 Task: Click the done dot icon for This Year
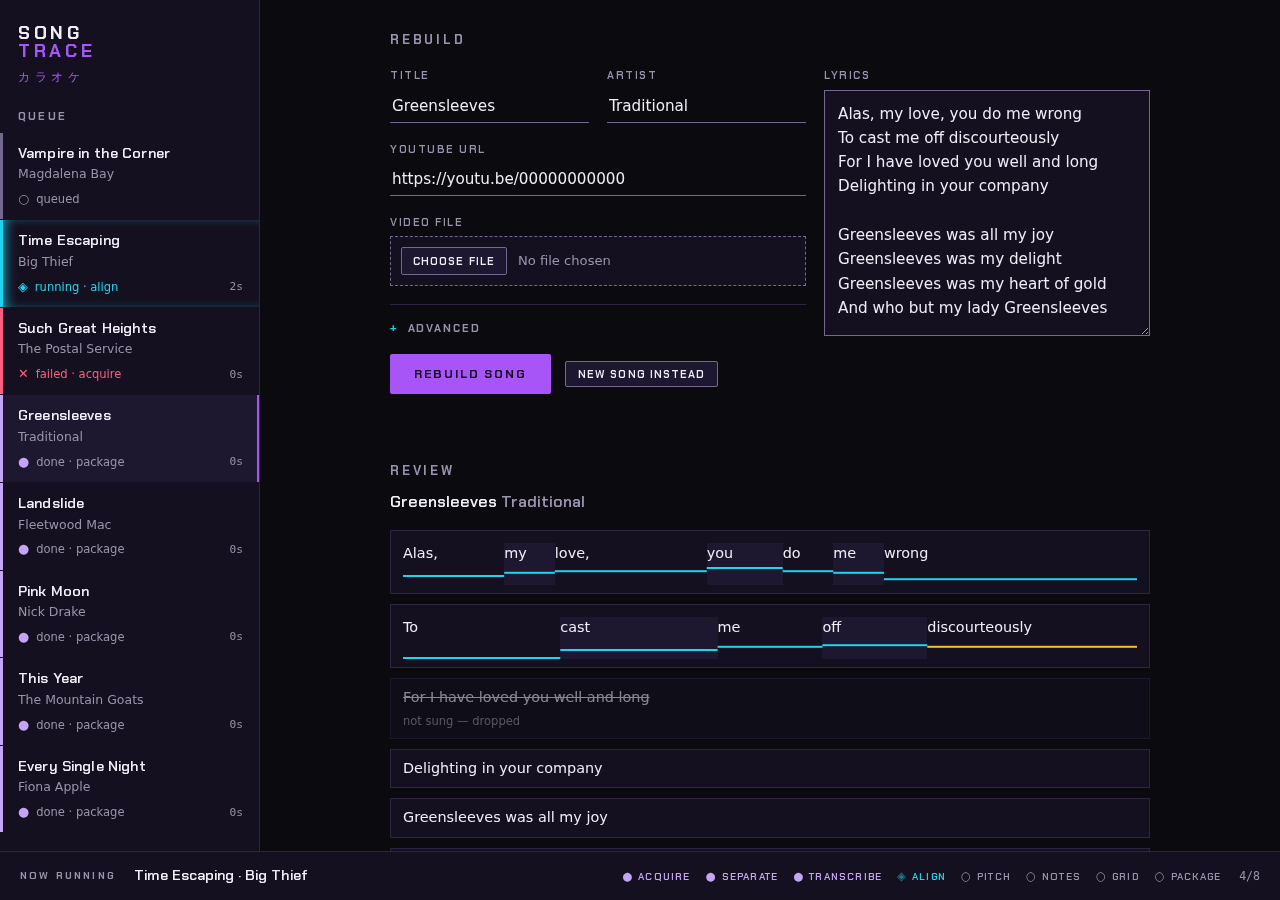24,725
